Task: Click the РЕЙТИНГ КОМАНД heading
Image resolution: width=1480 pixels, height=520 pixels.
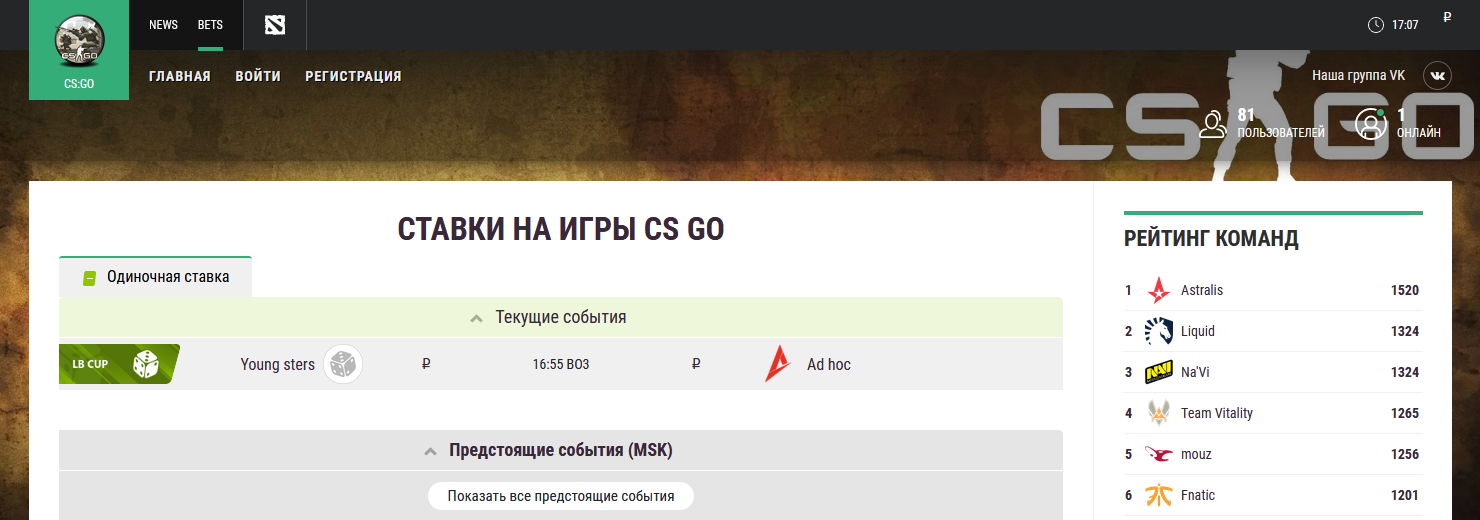Action: tap(1211, 238)
